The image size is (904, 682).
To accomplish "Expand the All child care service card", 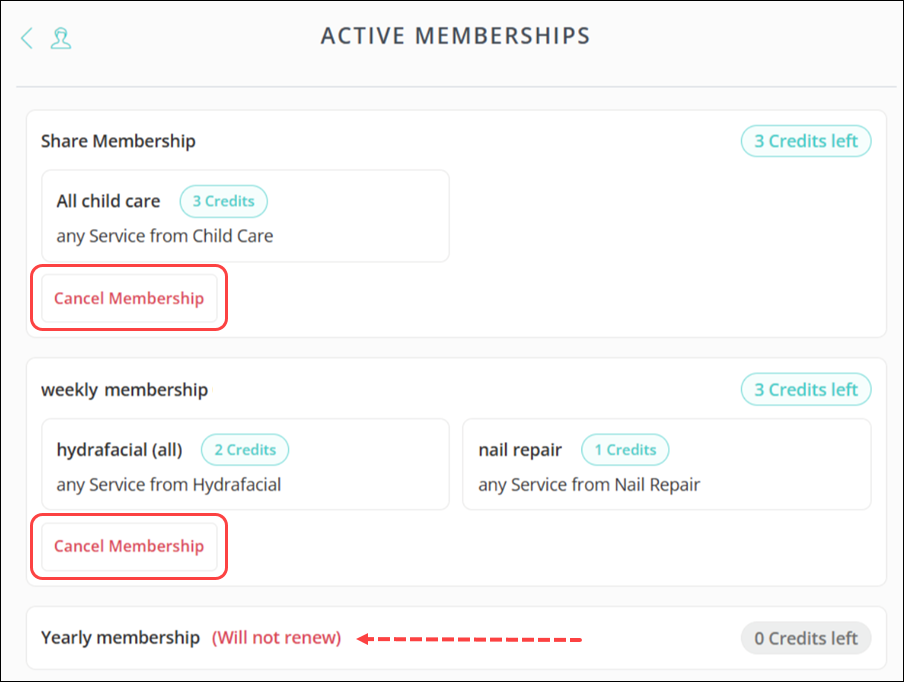I will point(245,215).
